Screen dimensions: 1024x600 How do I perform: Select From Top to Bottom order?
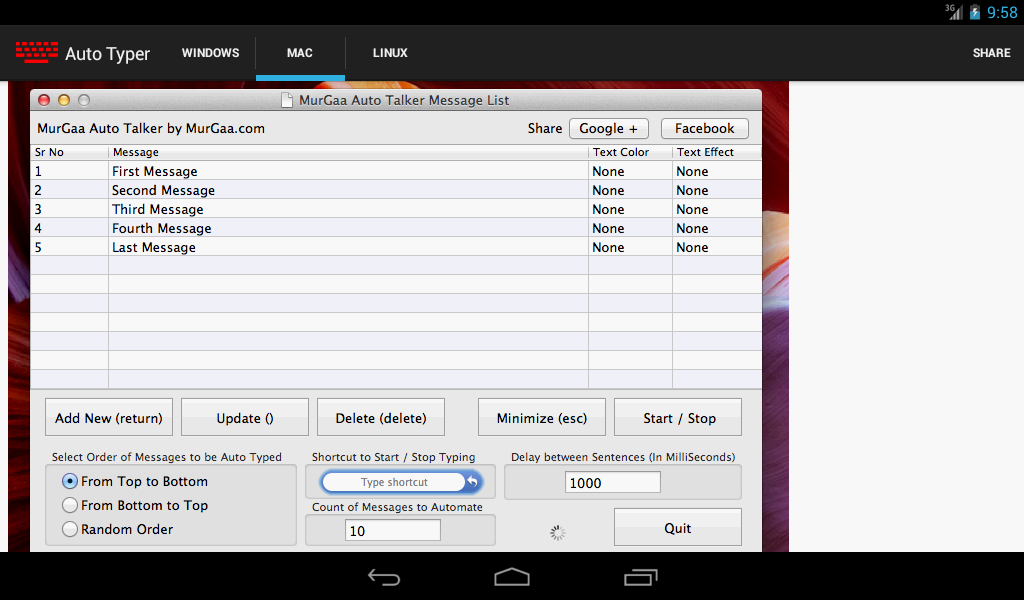(x=70, y=481)
